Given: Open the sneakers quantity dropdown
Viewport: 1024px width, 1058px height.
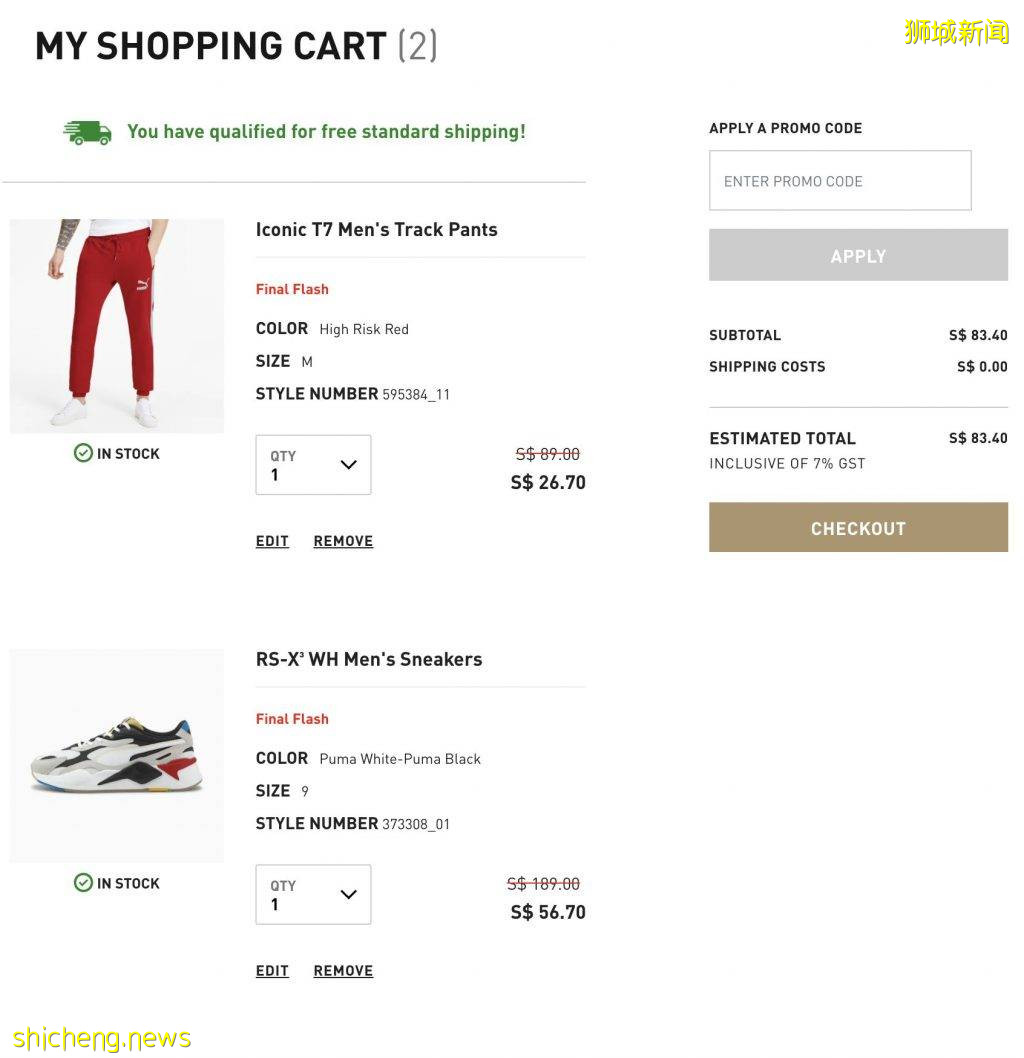Looking at the screenshot, I should click(313, 895).
